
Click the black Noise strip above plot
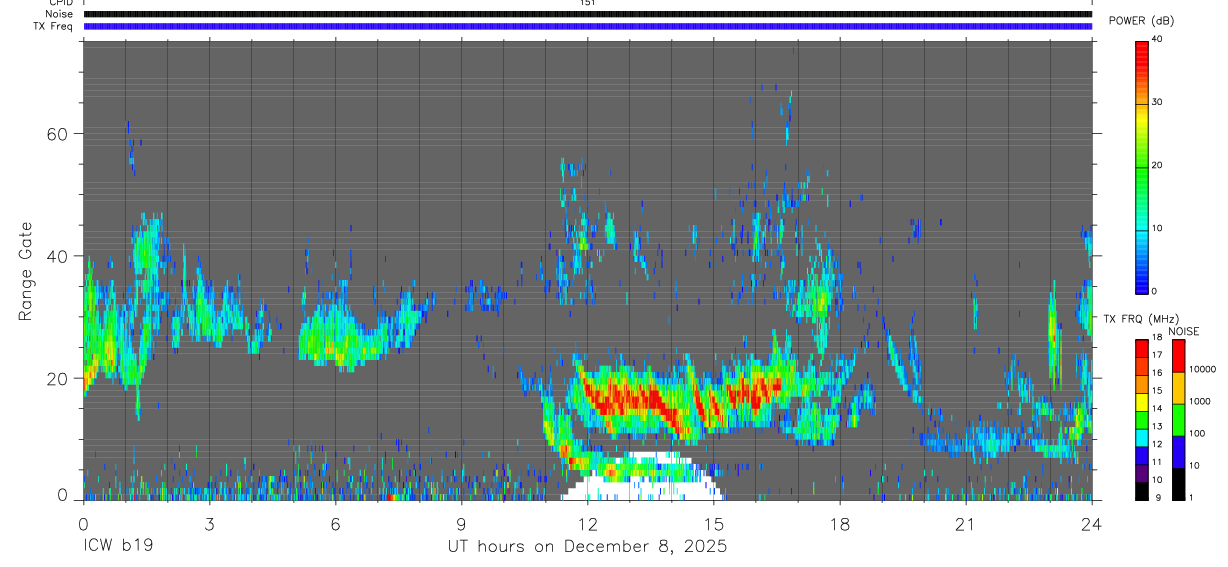587,14
